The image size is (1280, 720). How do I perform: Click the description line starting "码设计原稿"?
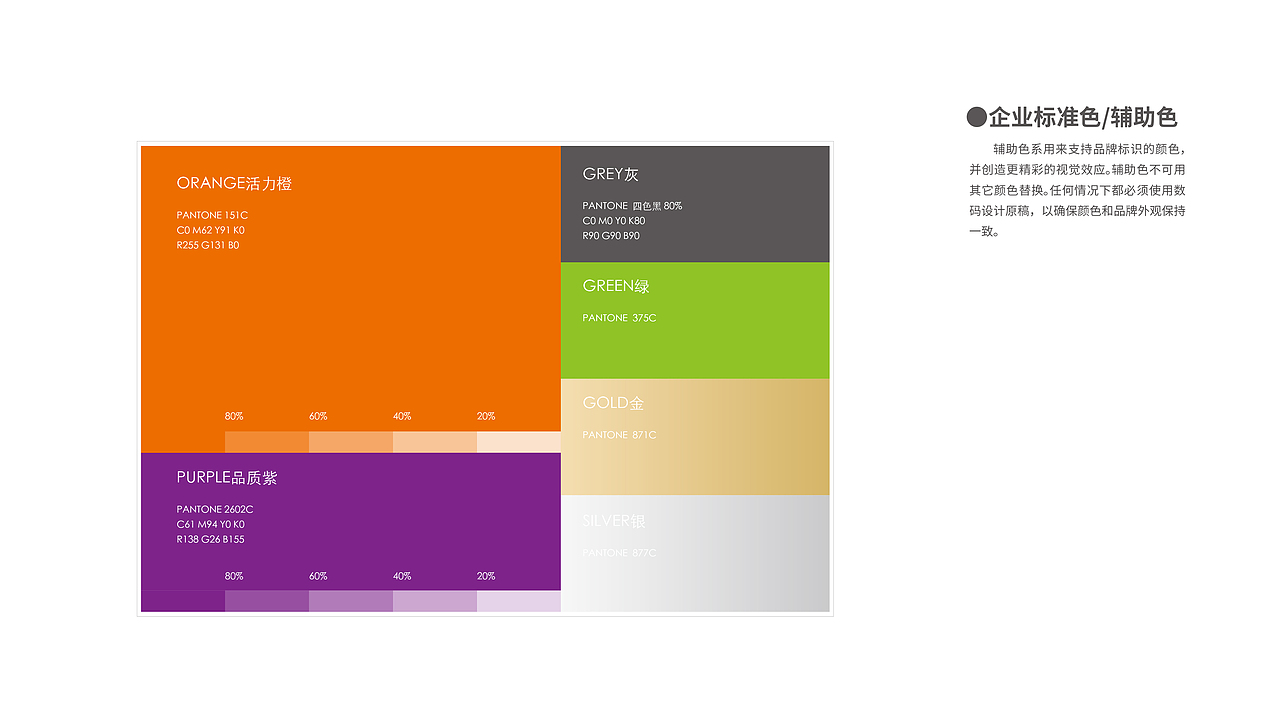tap(1078, 211)
